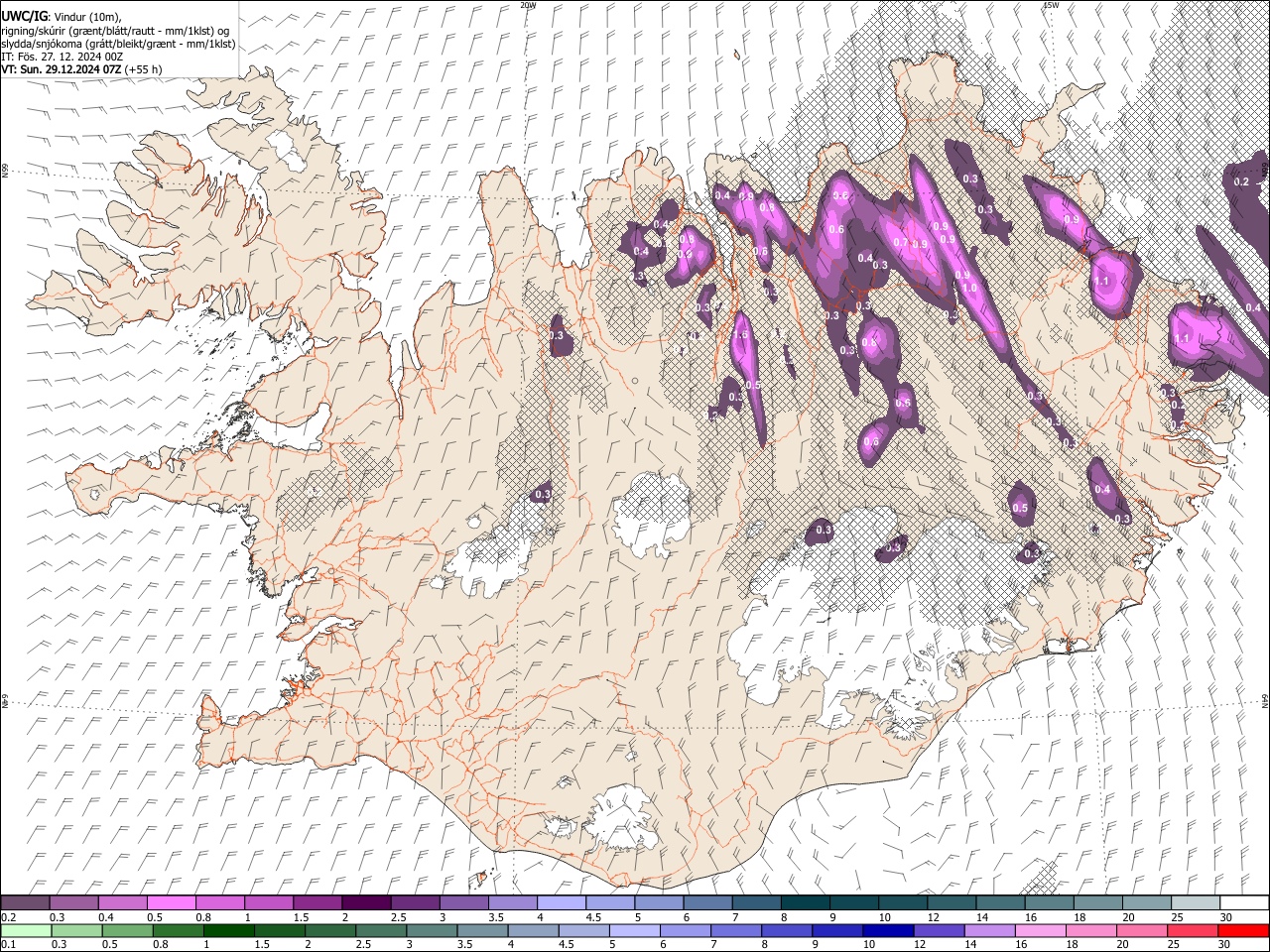Viewport: 1270px width, 952px height.
Task: Click the 'VT: Sun. 29.12.2024 07Z' valid time
Action: (x=62, y=69)
